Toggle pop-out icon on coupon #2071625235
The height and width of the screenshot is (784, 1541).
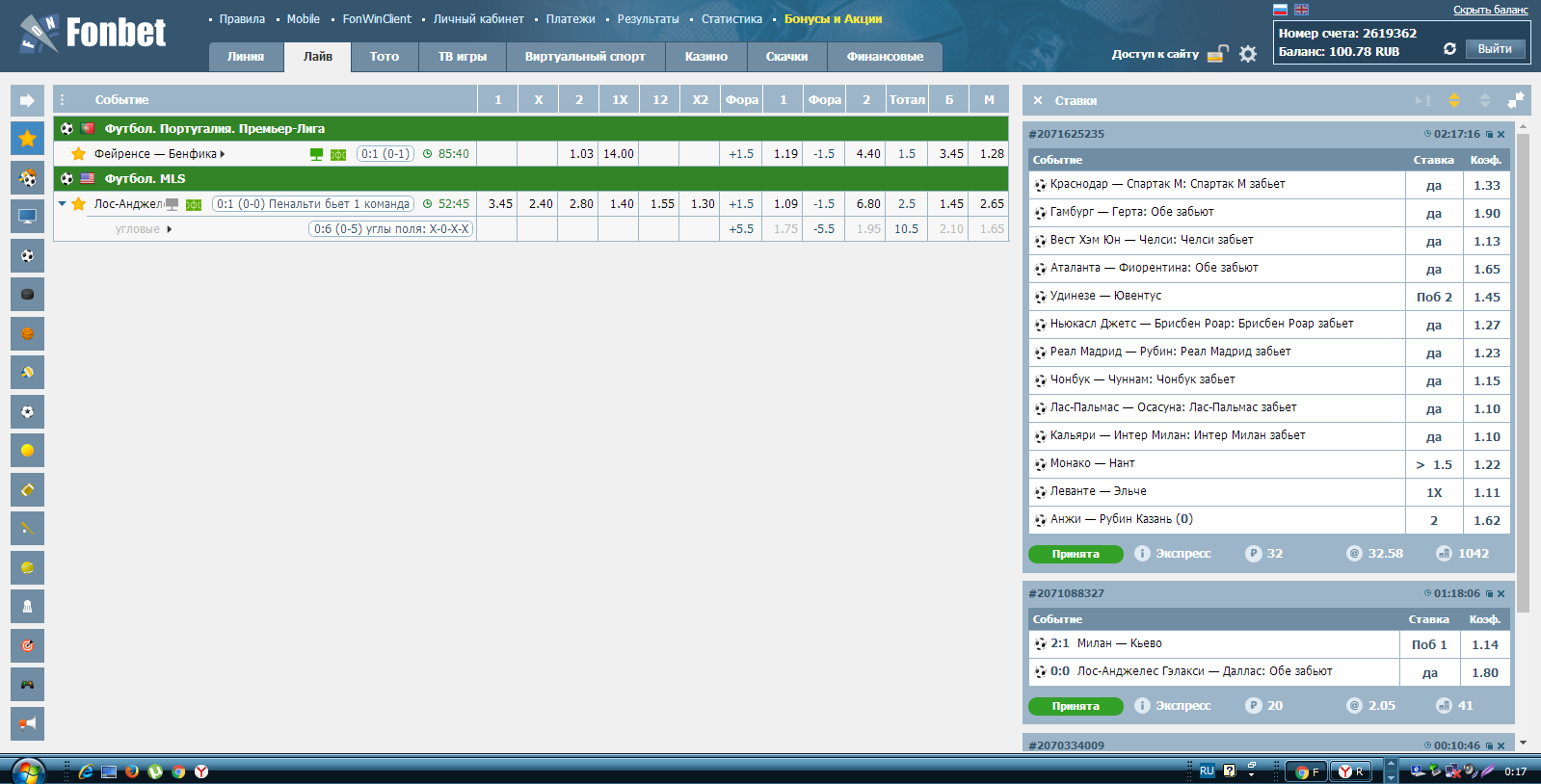coord(1489,135)
